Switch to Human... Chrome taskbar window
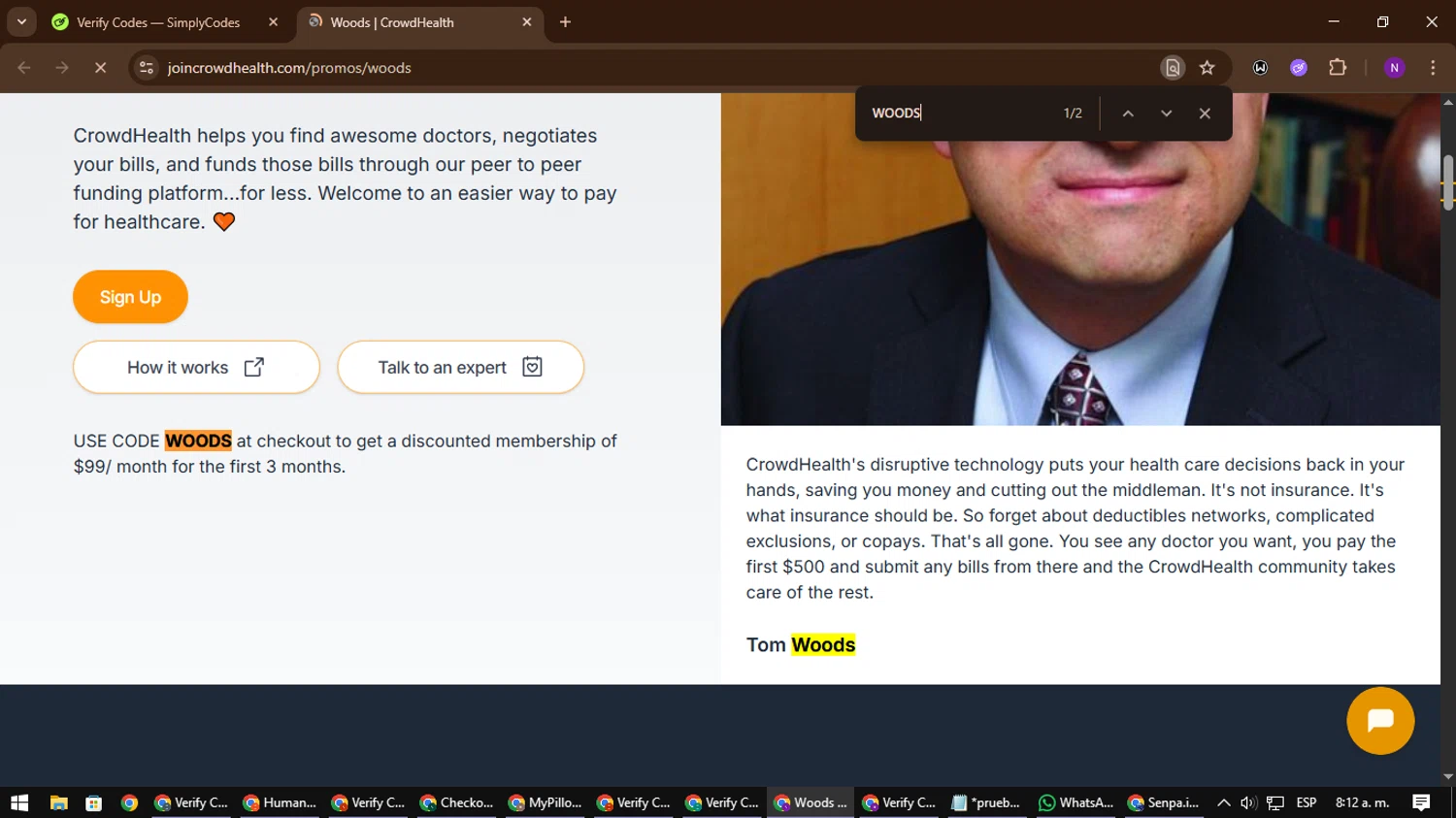Image resolution: width=1456 pixels, height=818 pixels. click(280, 802)
